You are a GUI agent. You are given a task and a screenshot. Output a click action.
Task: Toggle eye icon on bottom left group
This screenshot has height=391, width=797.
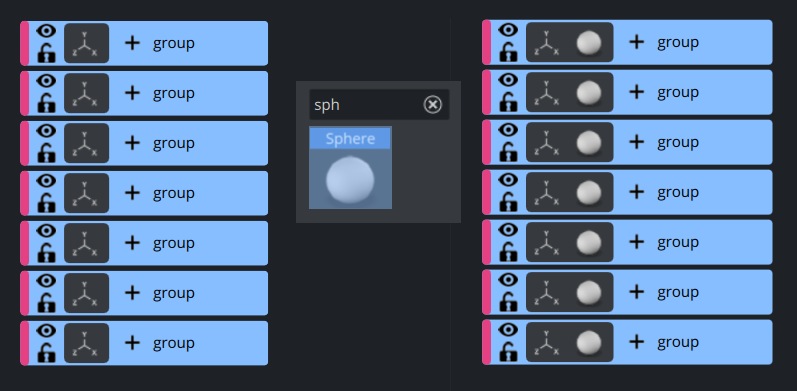(x=46, y=332)
